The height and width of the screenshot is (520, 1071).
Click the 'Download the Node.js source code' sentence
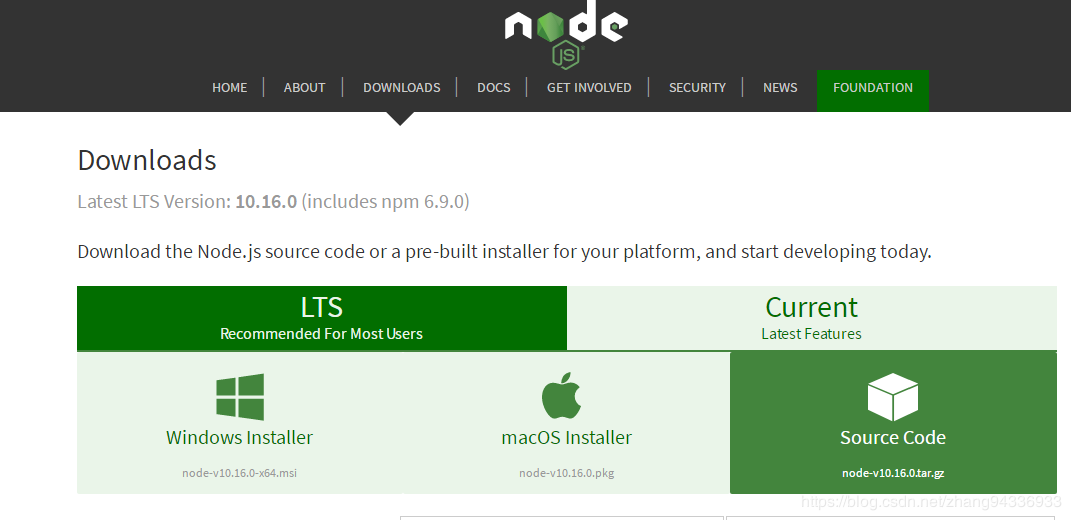point(504,251)
